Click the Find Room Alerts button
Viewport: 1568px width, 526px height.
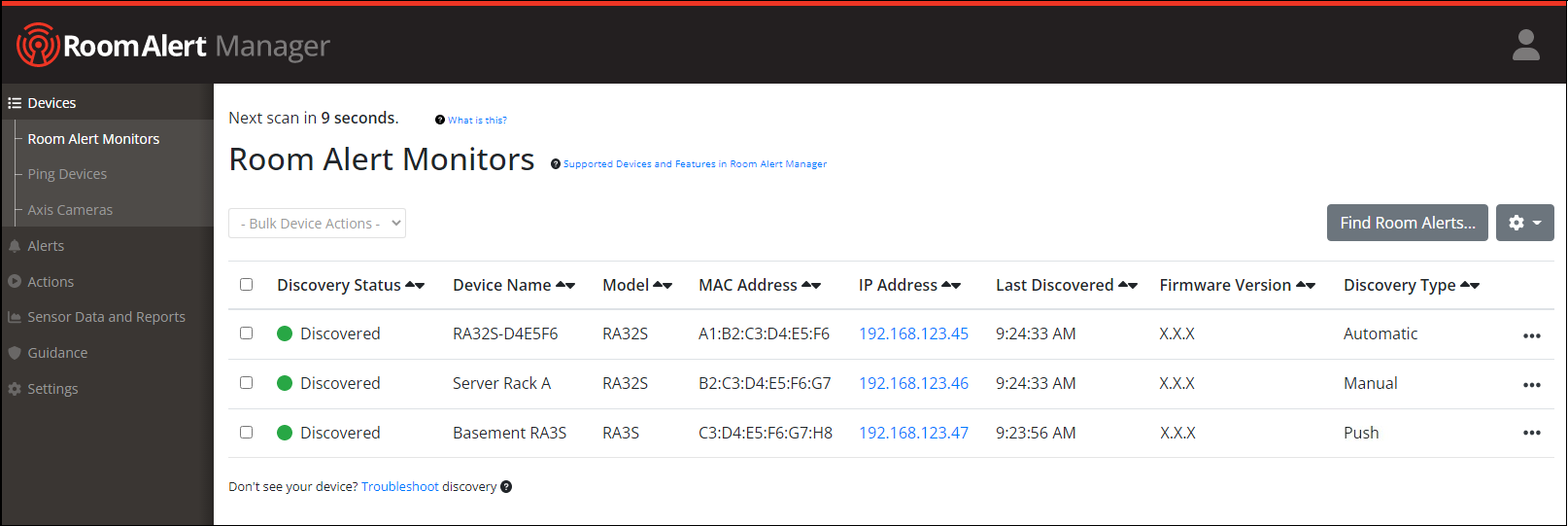pyautogui.click(x=1407, y=223)
